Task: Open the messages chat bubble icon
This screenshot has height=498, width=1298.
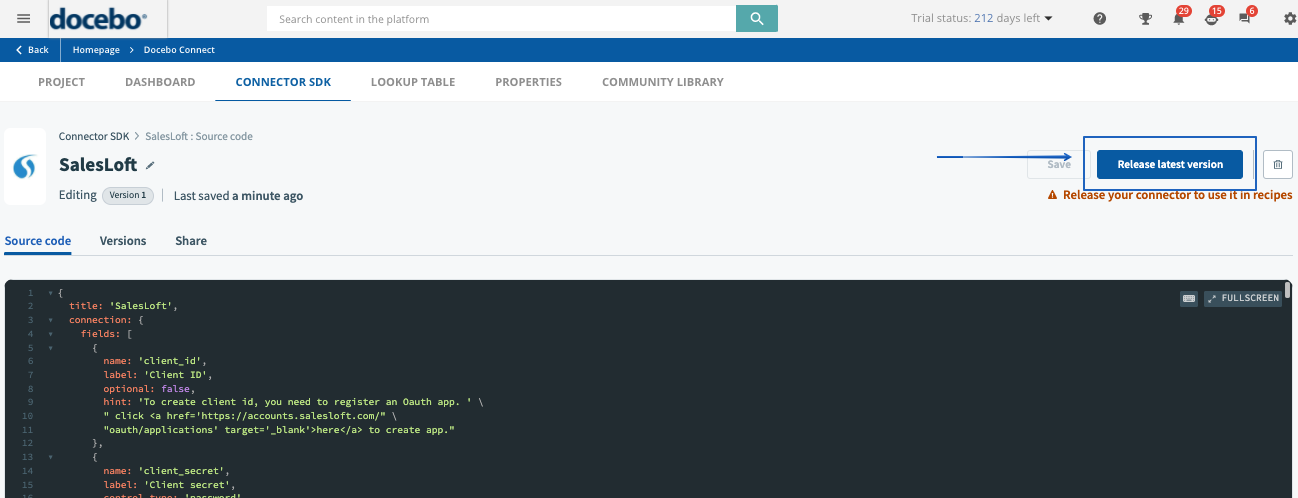Action: 1245,19
